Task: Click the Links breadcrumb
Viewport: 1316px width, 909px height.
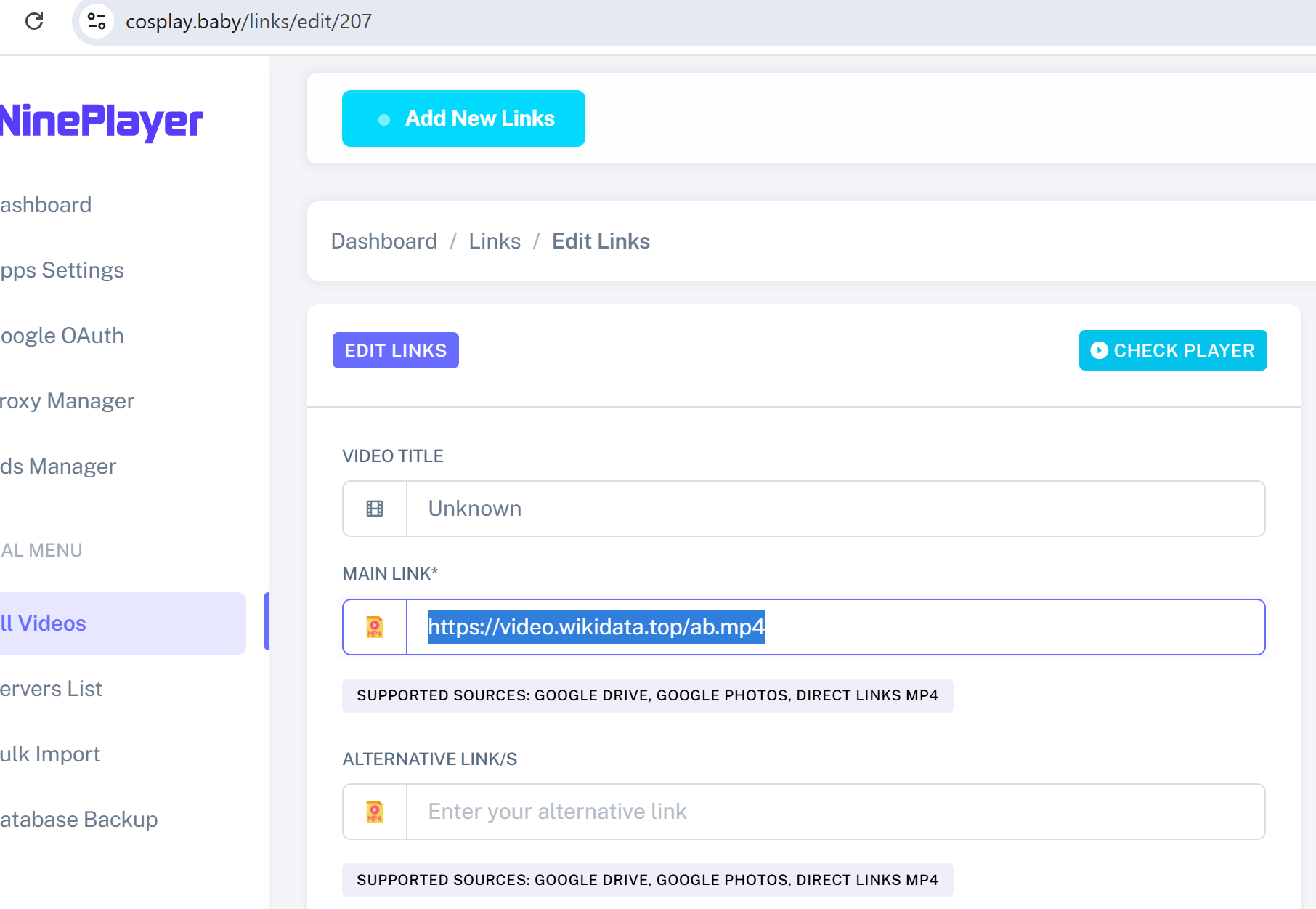Action: [x=495, y=241]
